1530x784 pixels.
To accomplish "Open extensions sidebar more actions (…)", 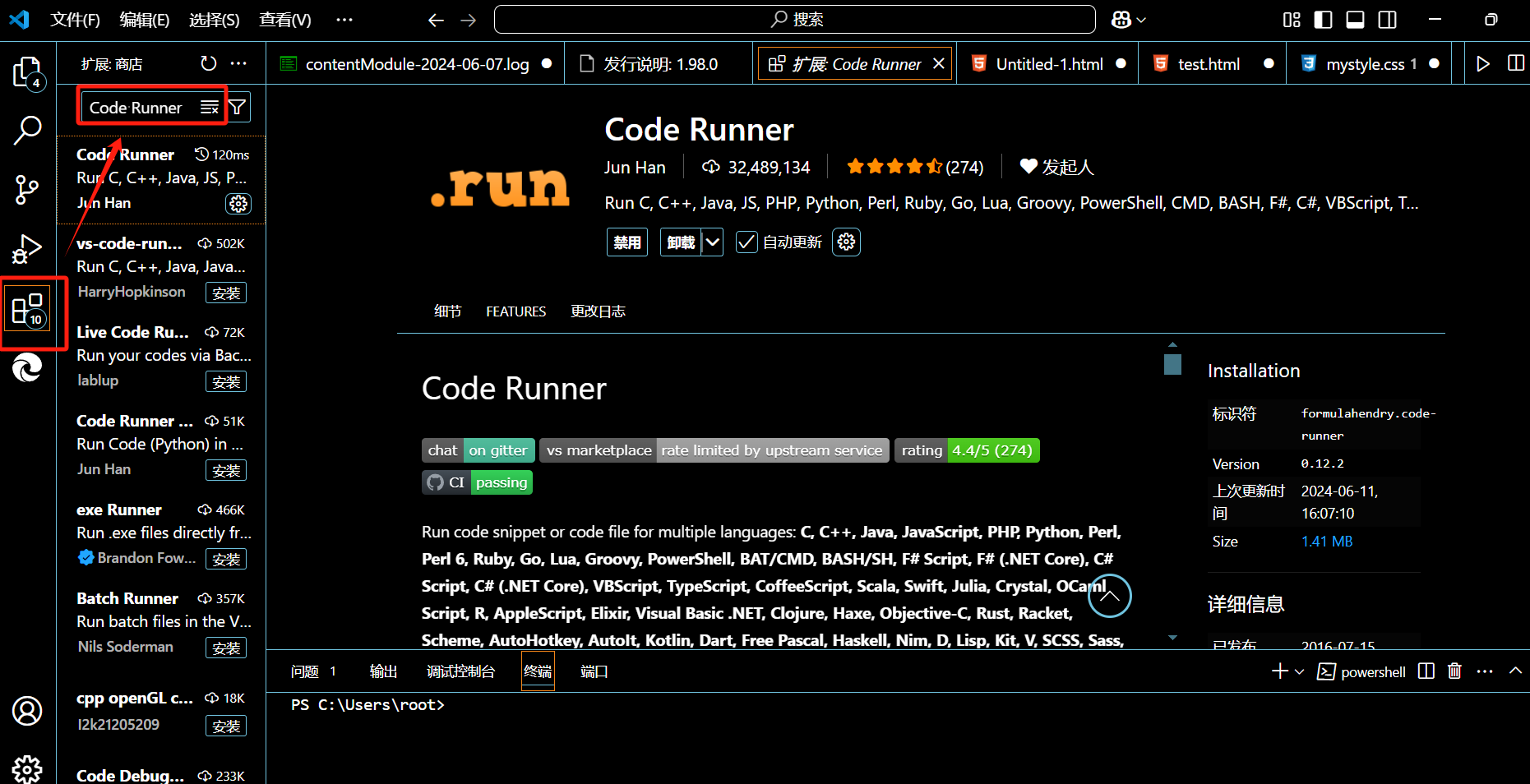I will click(x=238, y=63).
